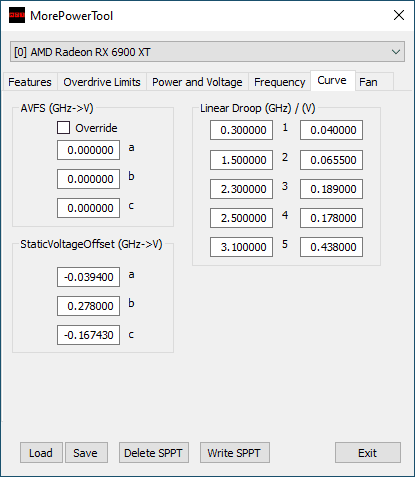Click the StaticVoltageOffset (GHz->V) group label
Viewport: 415px width, 477px height.
click(91, 244)
